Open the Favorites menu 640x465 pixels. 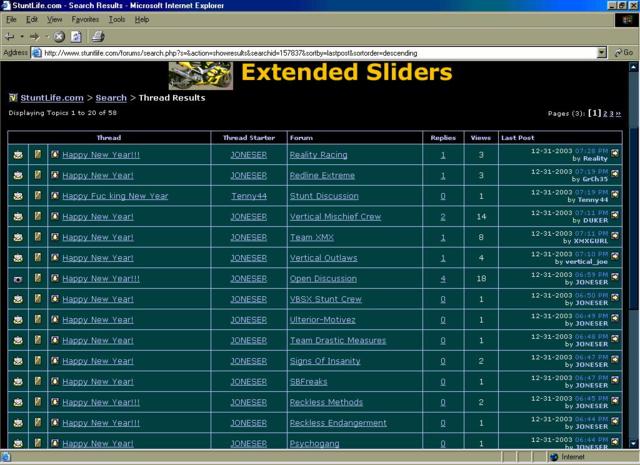point(85,19)
